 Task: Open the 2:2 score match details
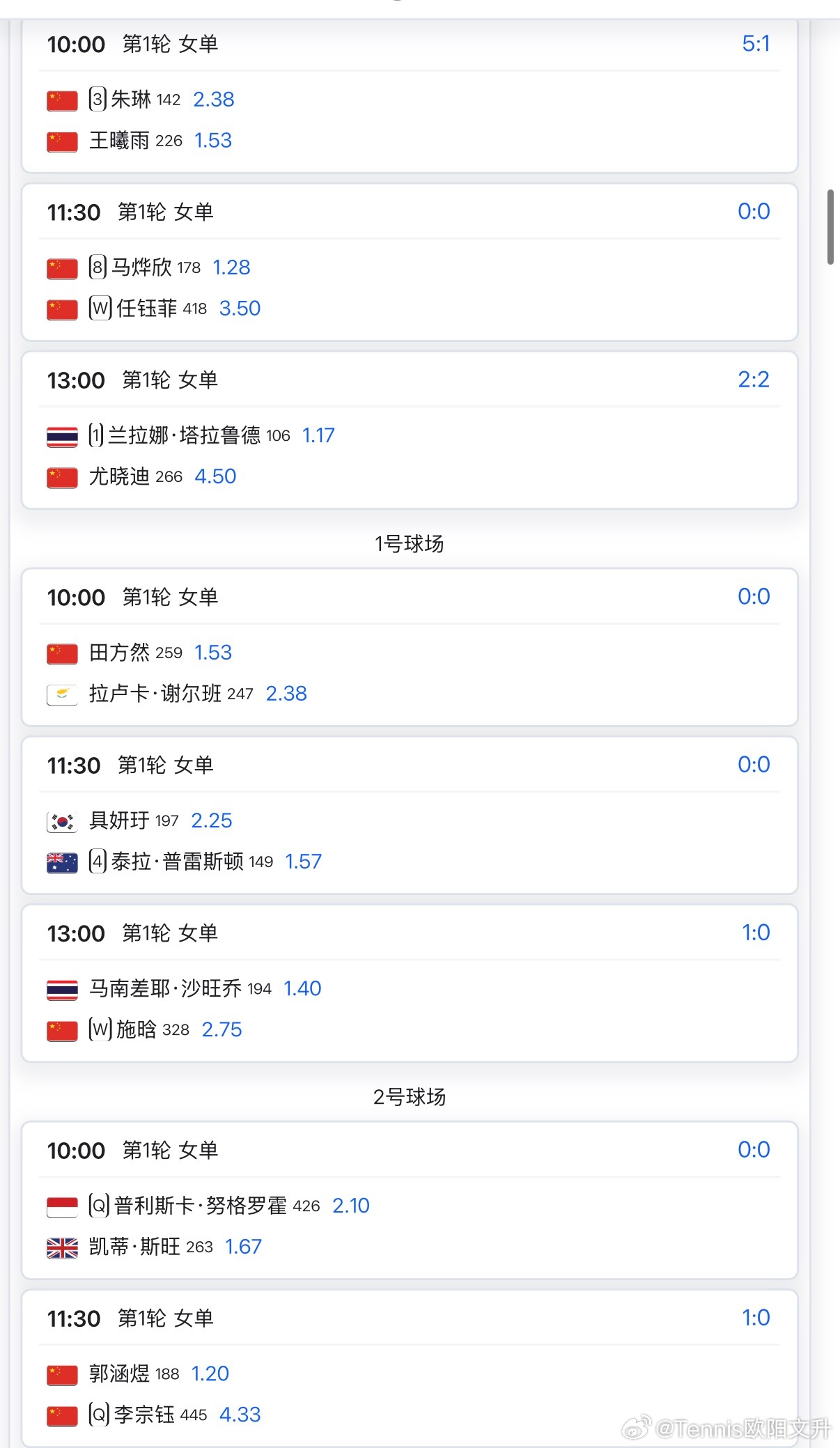(x=754, y=380)
